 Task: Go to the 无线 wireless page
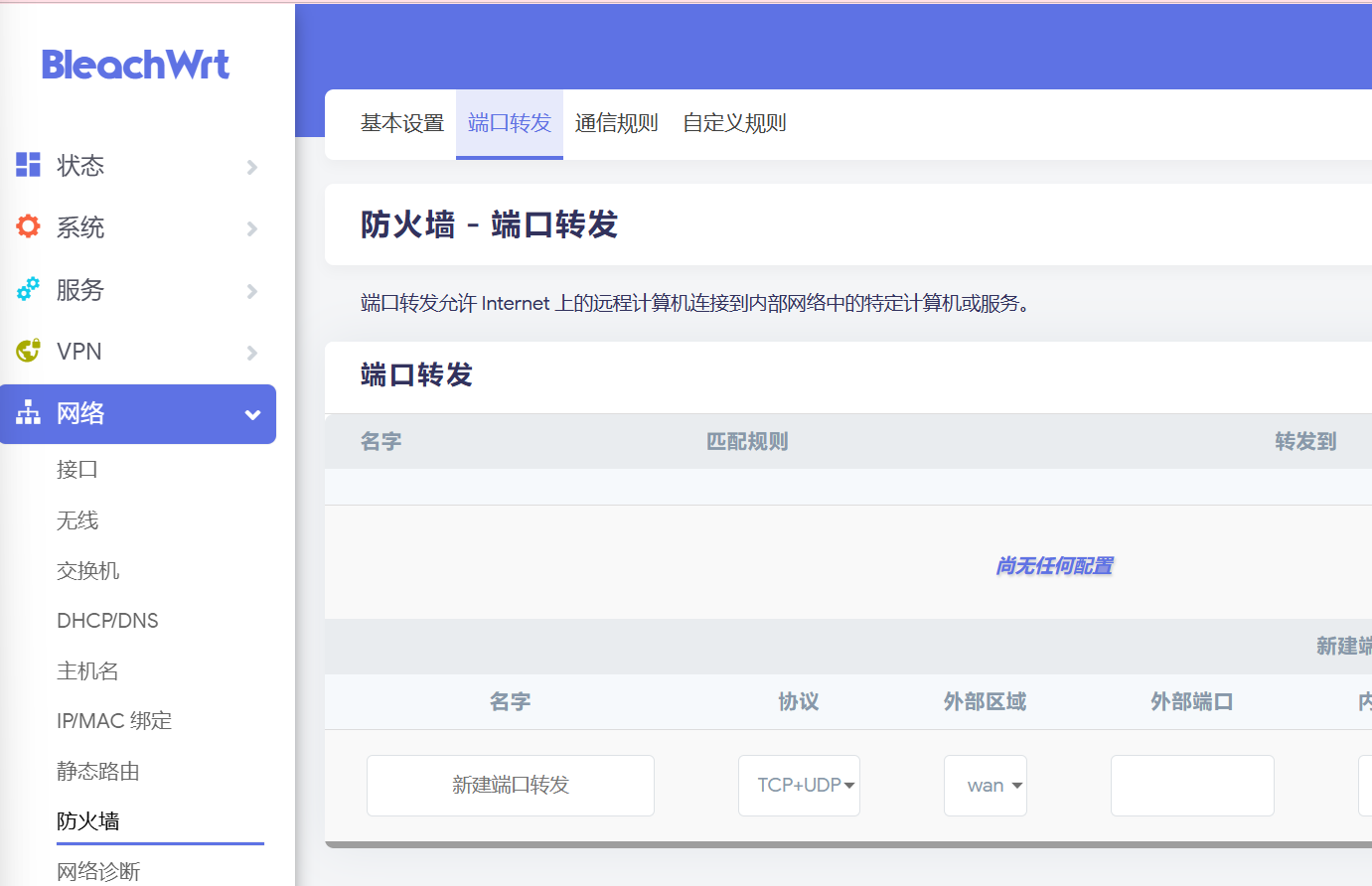[77, 519]
